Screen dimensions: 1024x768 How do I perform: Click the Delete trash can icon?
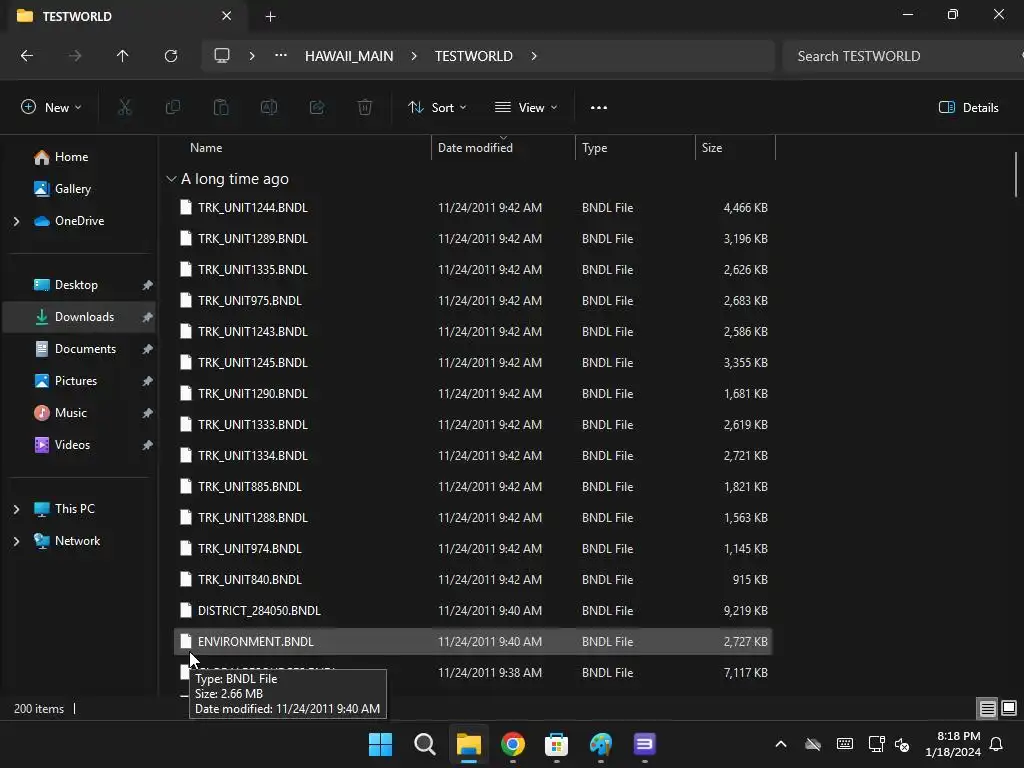[365, 107]
